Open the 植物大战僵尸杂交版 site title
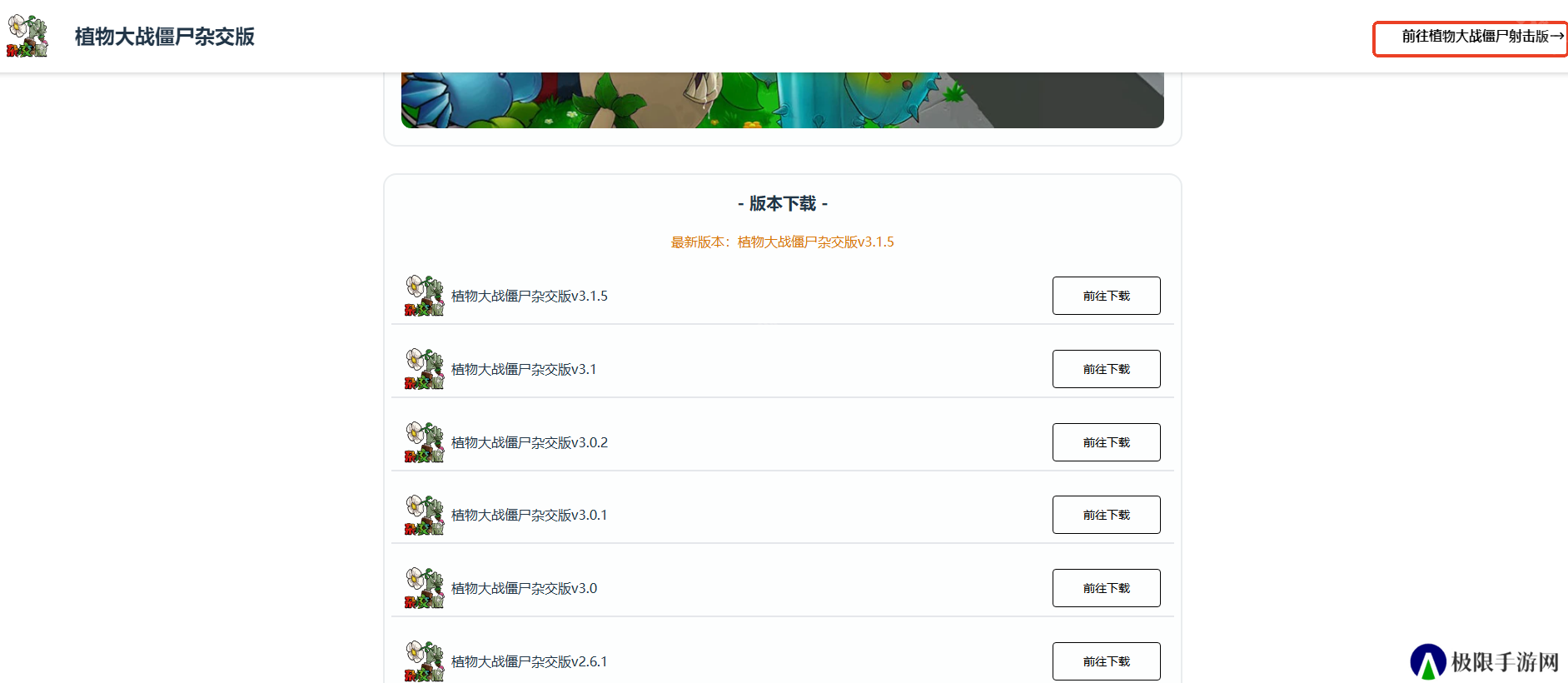The height and width of the screenshot is (683, 1568). tap(165, 37)
